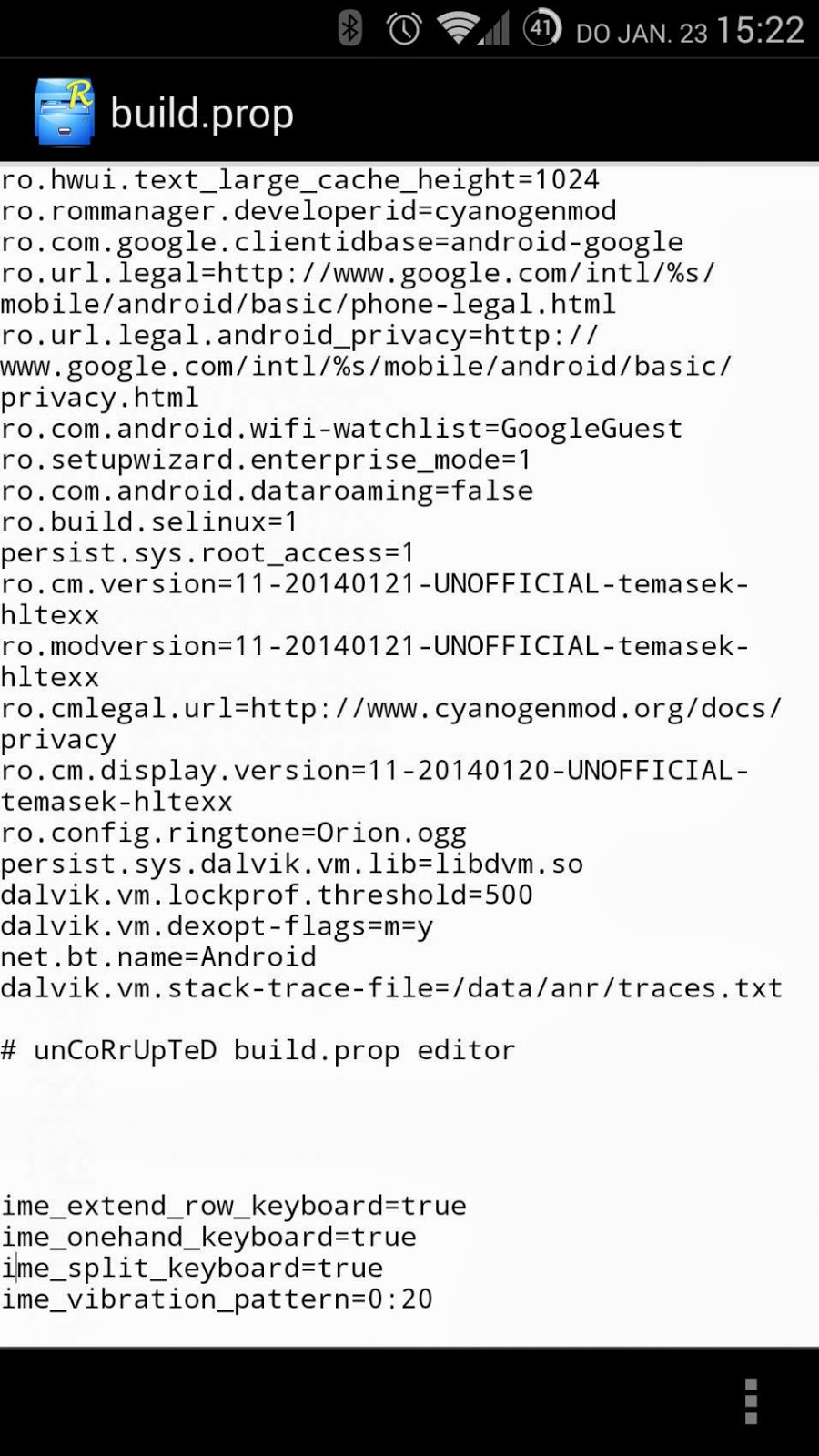Viewport: 819px width, 1456px height.
Task: Click the ime_vibration_pattern=0:20 line
Action: [217, 1299]
